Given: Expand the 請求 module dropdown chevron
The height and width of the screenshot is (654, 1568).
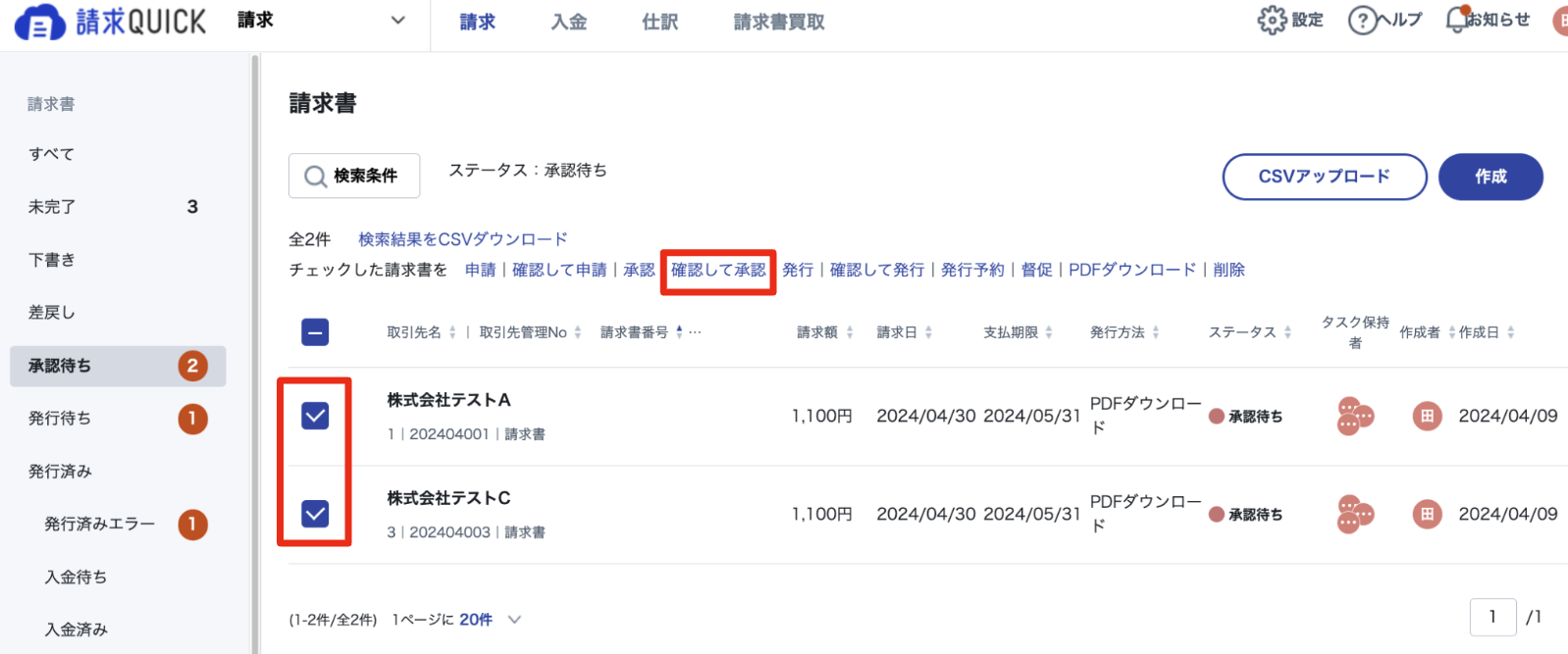Looking at the screenshot, I should 397,21.
